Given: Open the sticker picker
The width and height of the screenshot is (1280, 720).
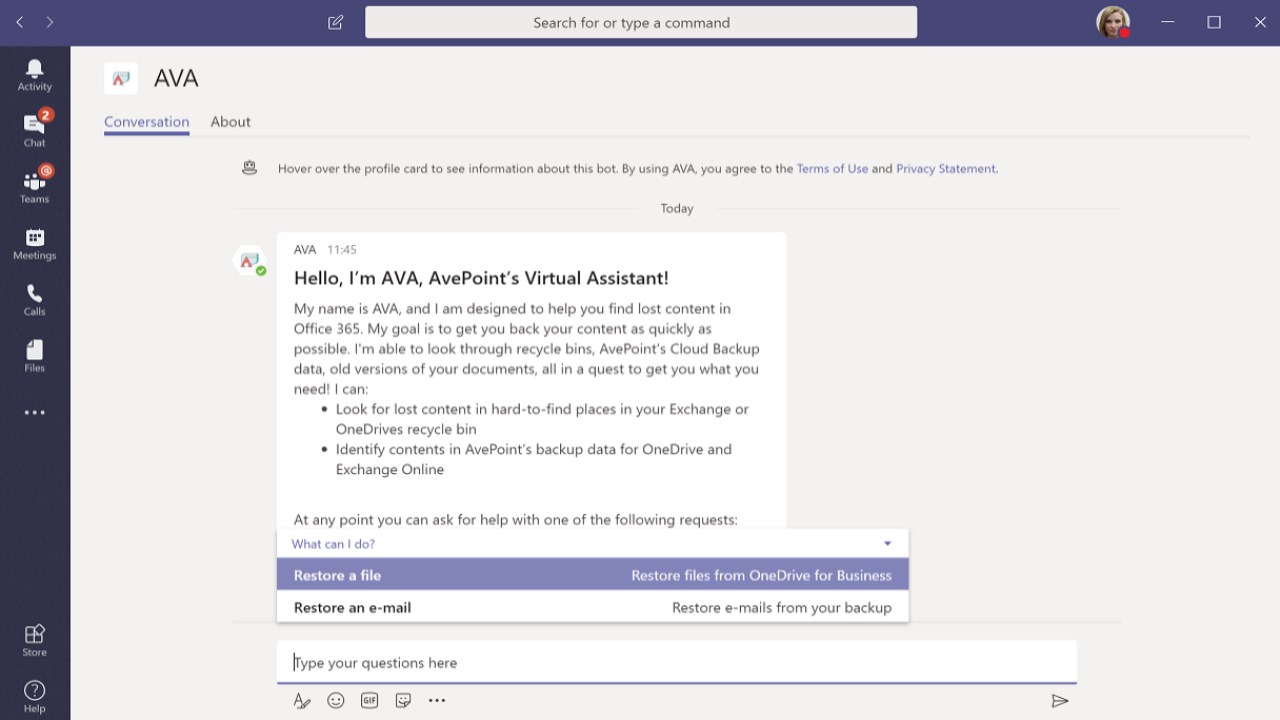Looking at the screenshot, I should (403, 701).
